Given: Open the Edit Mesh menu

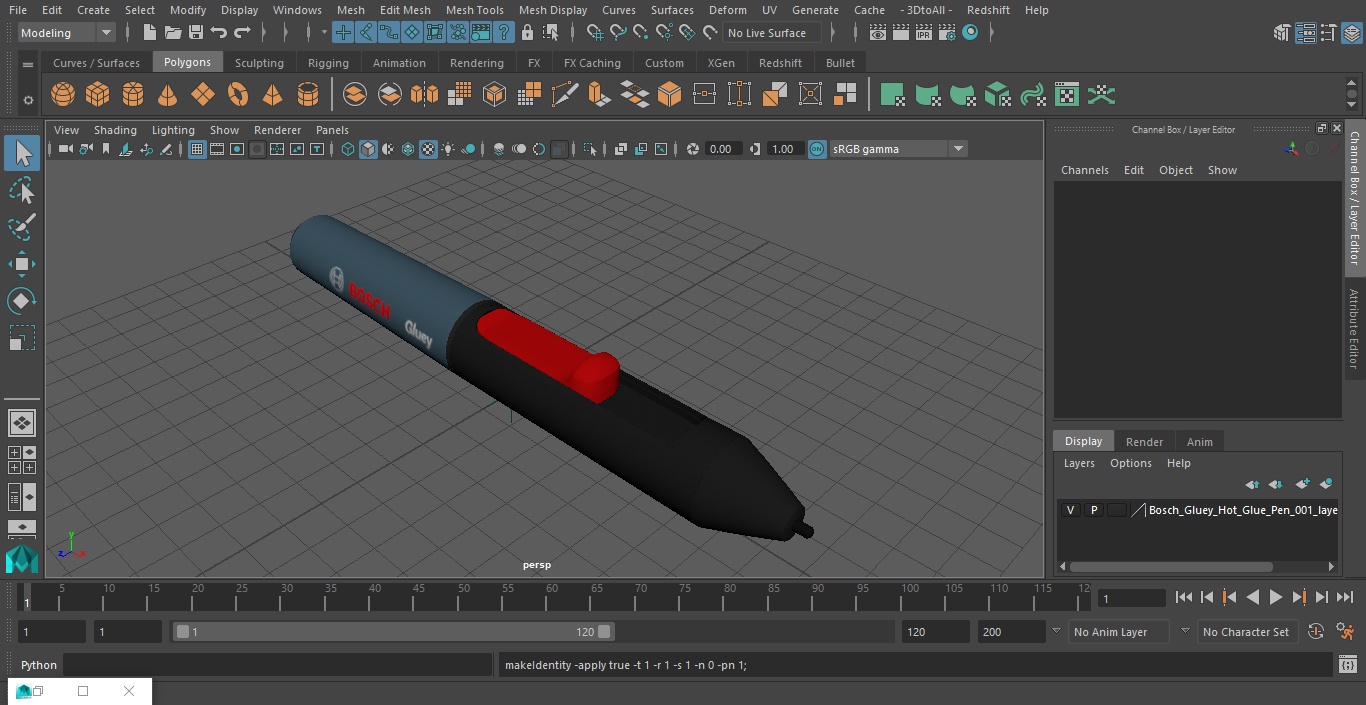Looking at the screenshot, I should (x=405, y=10).
